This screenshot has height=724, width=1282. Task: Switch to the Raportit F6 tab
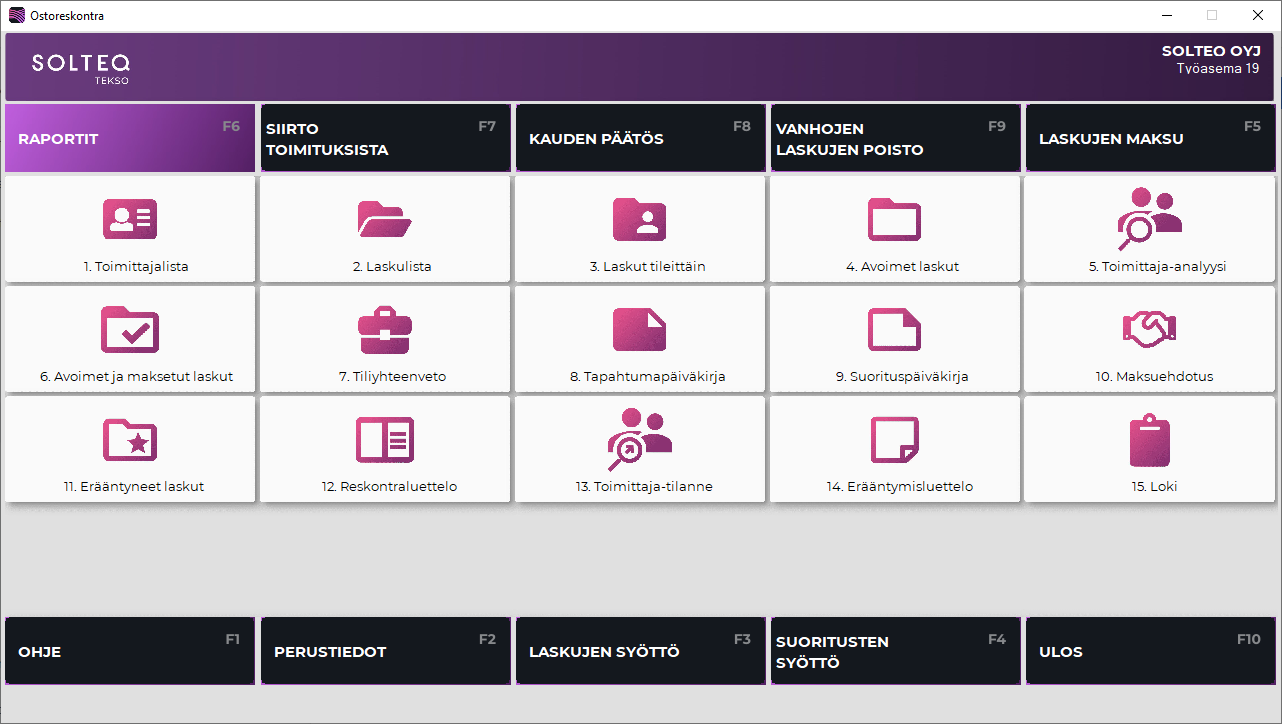point(130,139)
